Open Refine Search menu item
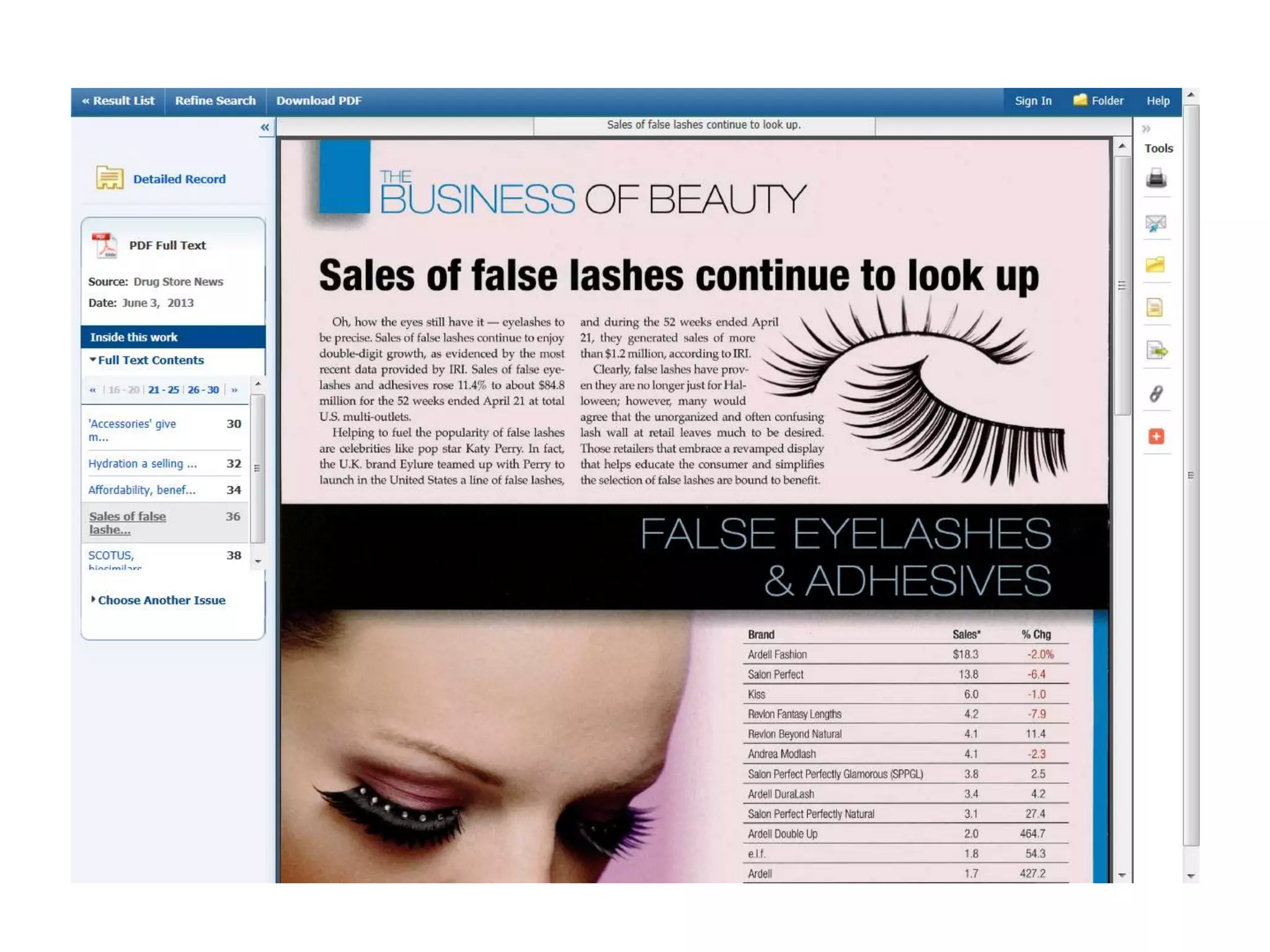This screenshot has height=952, width=1270. (215, 100)
